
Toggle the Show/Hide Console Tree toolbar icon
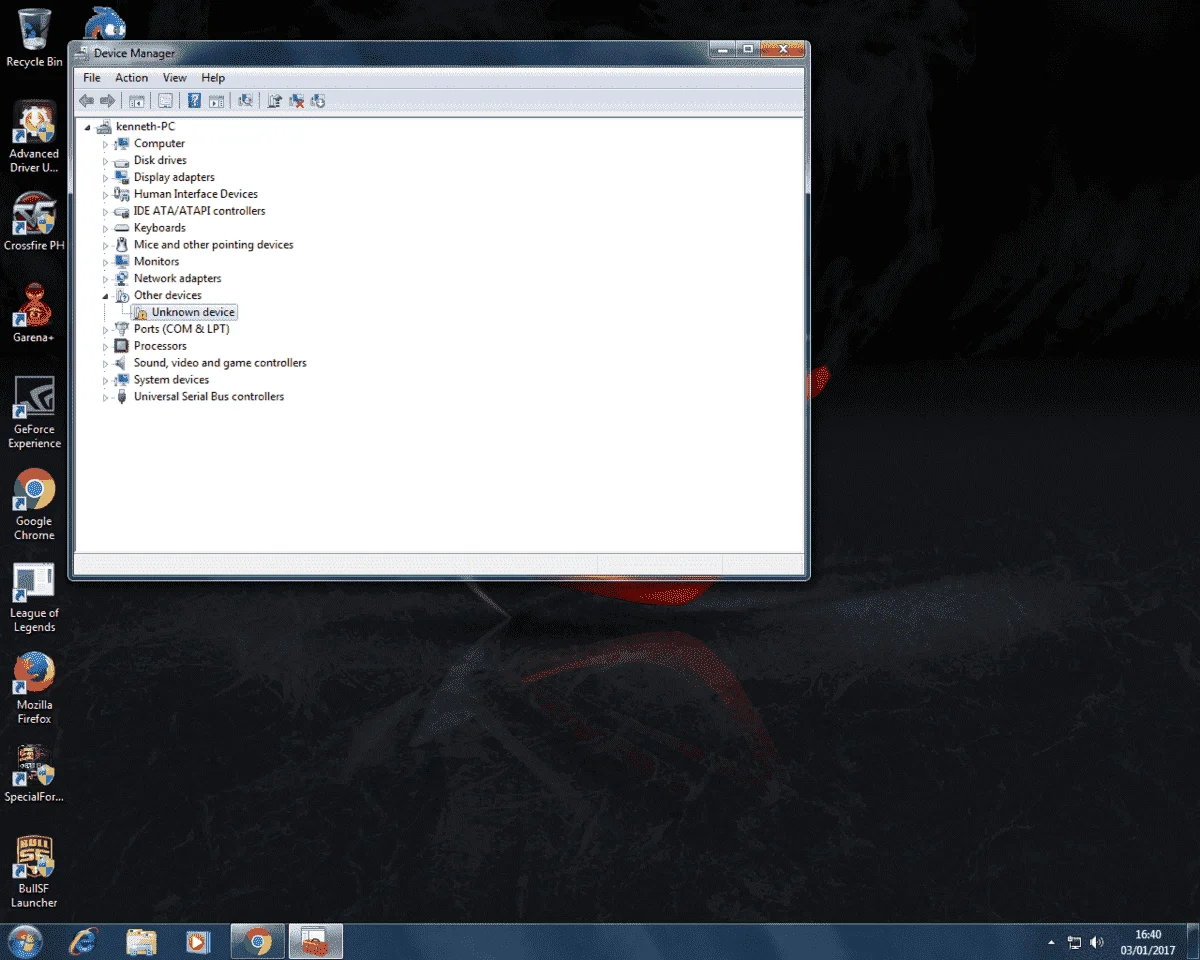137,101
